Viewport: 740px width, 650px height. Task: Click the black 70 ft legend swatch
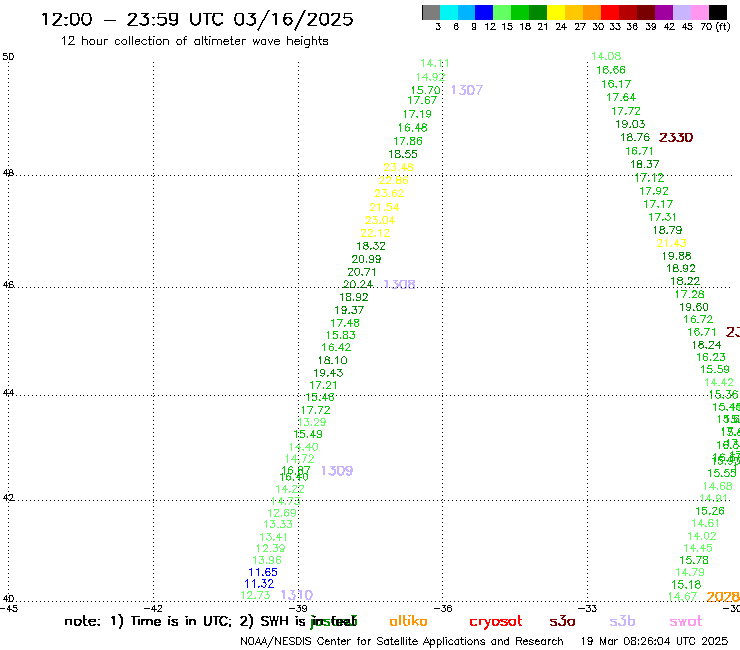coord(717,12)
